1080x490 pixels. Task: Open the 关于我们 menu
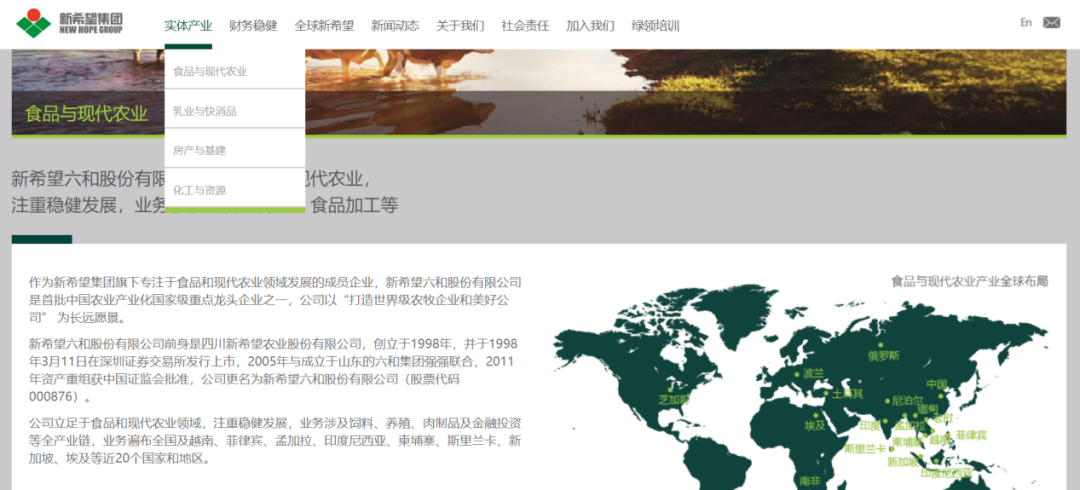pos(460,26)
